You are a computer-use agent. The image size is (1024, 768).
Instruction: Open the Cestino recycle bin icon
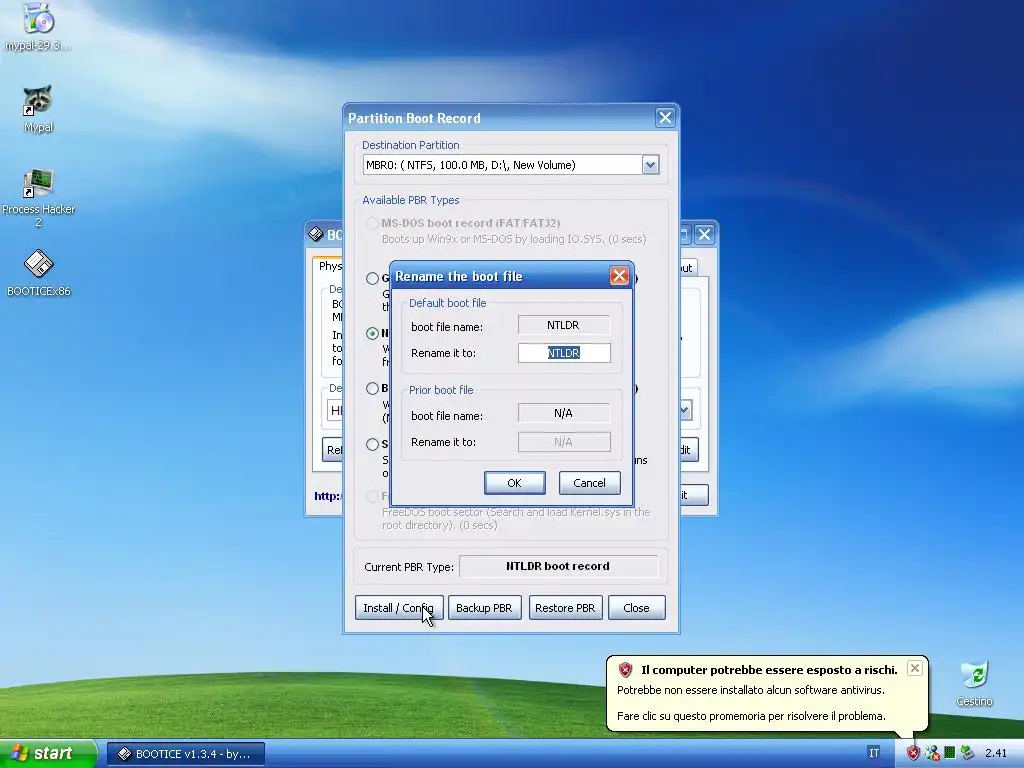[x=974, y=683]
